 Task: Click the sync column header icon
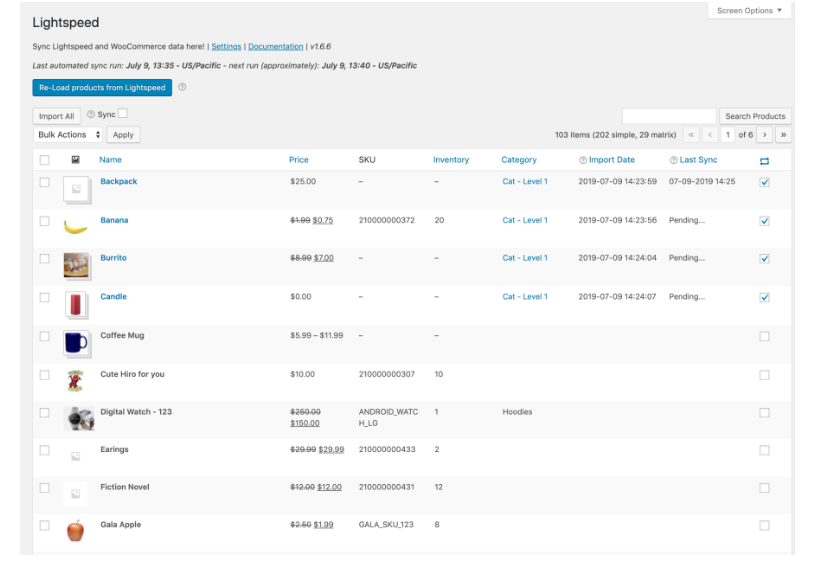tap(764, 160)
